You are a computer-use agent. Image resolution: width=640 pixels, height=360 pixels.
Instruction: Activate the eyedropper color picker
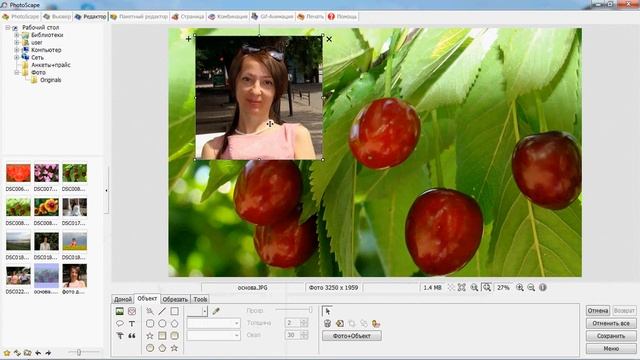point(216,311)
